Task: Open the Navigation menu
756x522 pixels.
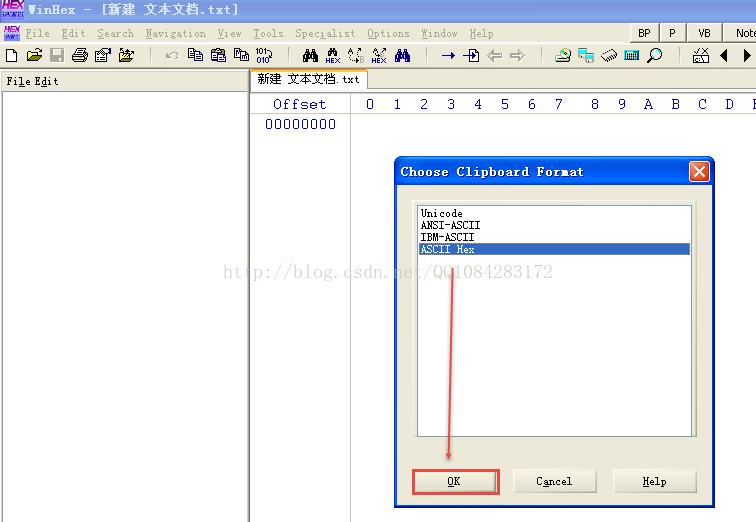Action: coord(176,33)
